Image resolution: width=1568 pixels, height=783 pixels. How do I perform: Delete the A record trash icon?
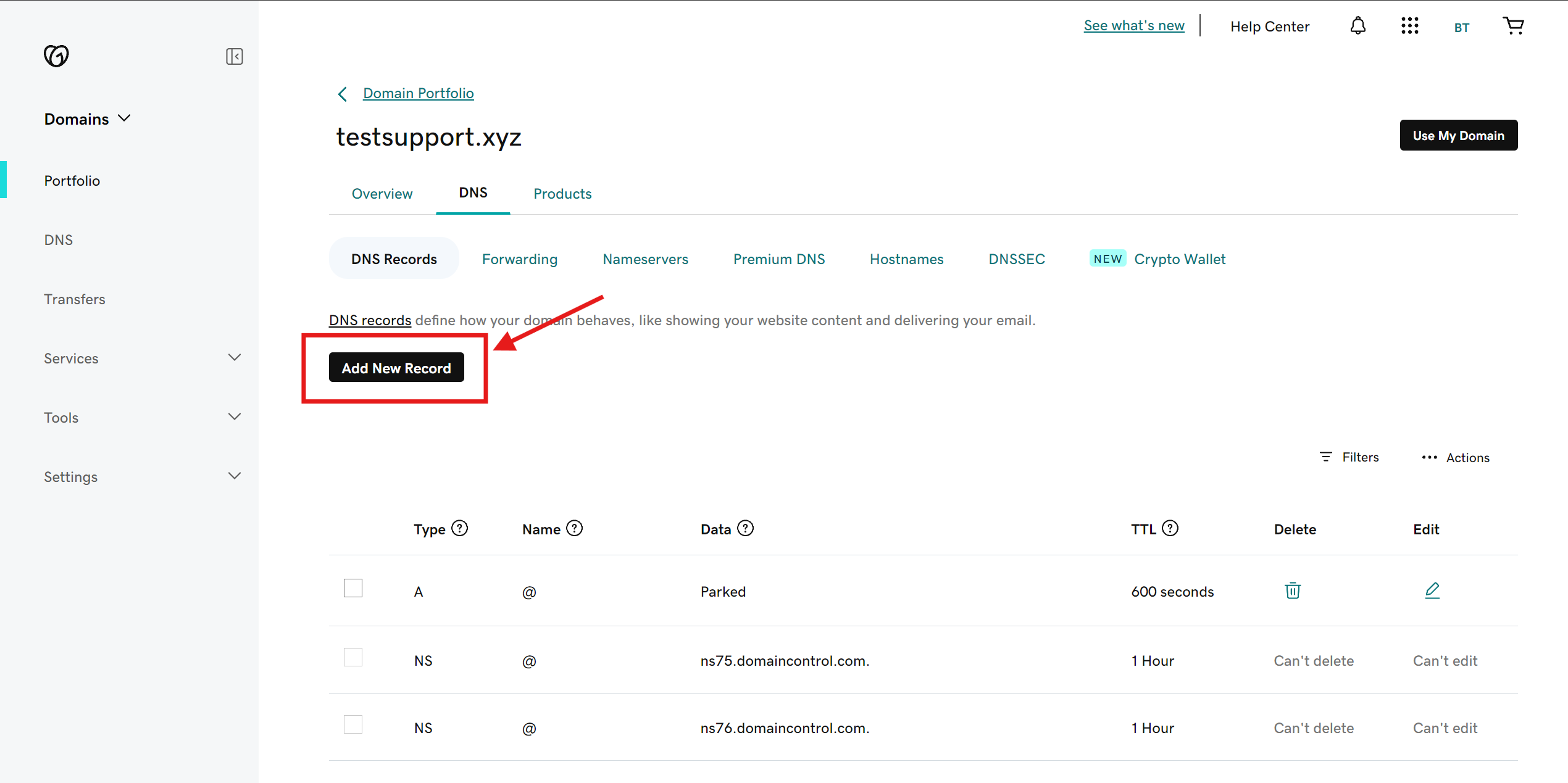click(x=1293, y=590)
